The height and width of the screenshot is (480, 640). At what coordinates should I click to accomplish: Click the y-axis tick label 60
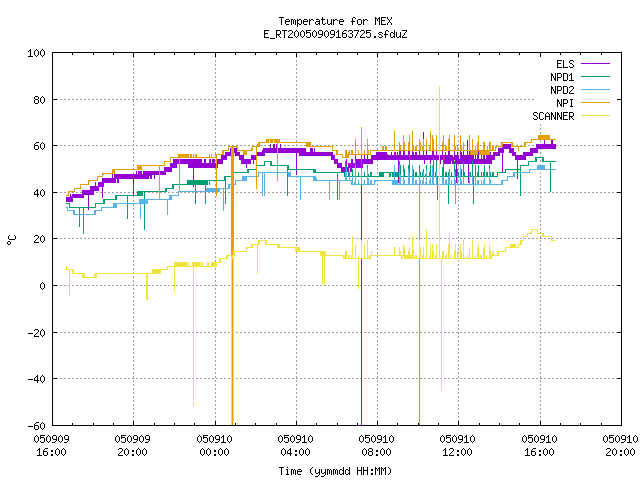click(x=39, y=146)
